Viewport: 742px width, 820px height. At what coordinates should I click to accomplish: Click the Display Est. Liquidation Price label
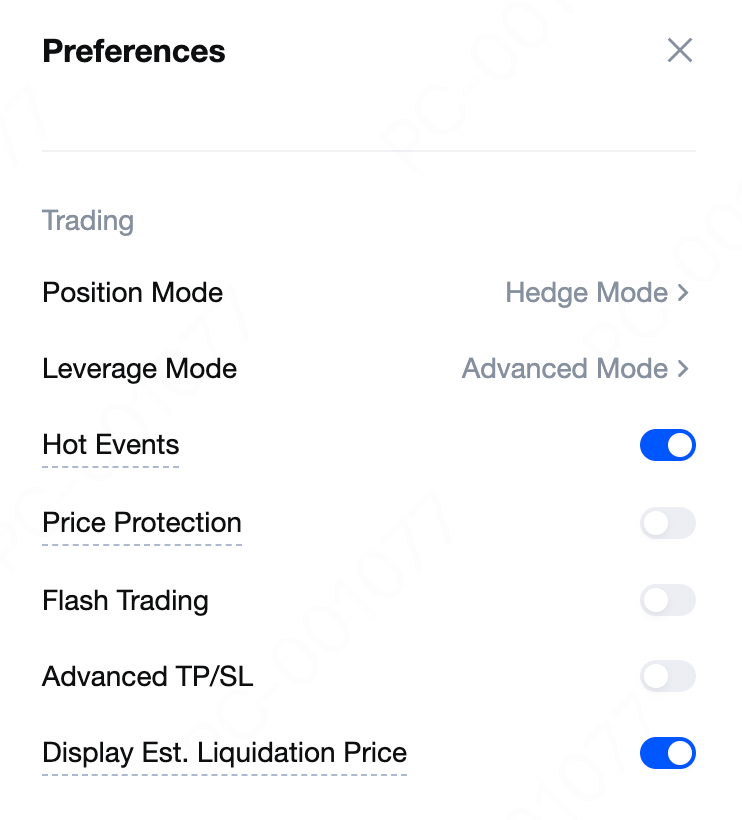pos(224,753)
